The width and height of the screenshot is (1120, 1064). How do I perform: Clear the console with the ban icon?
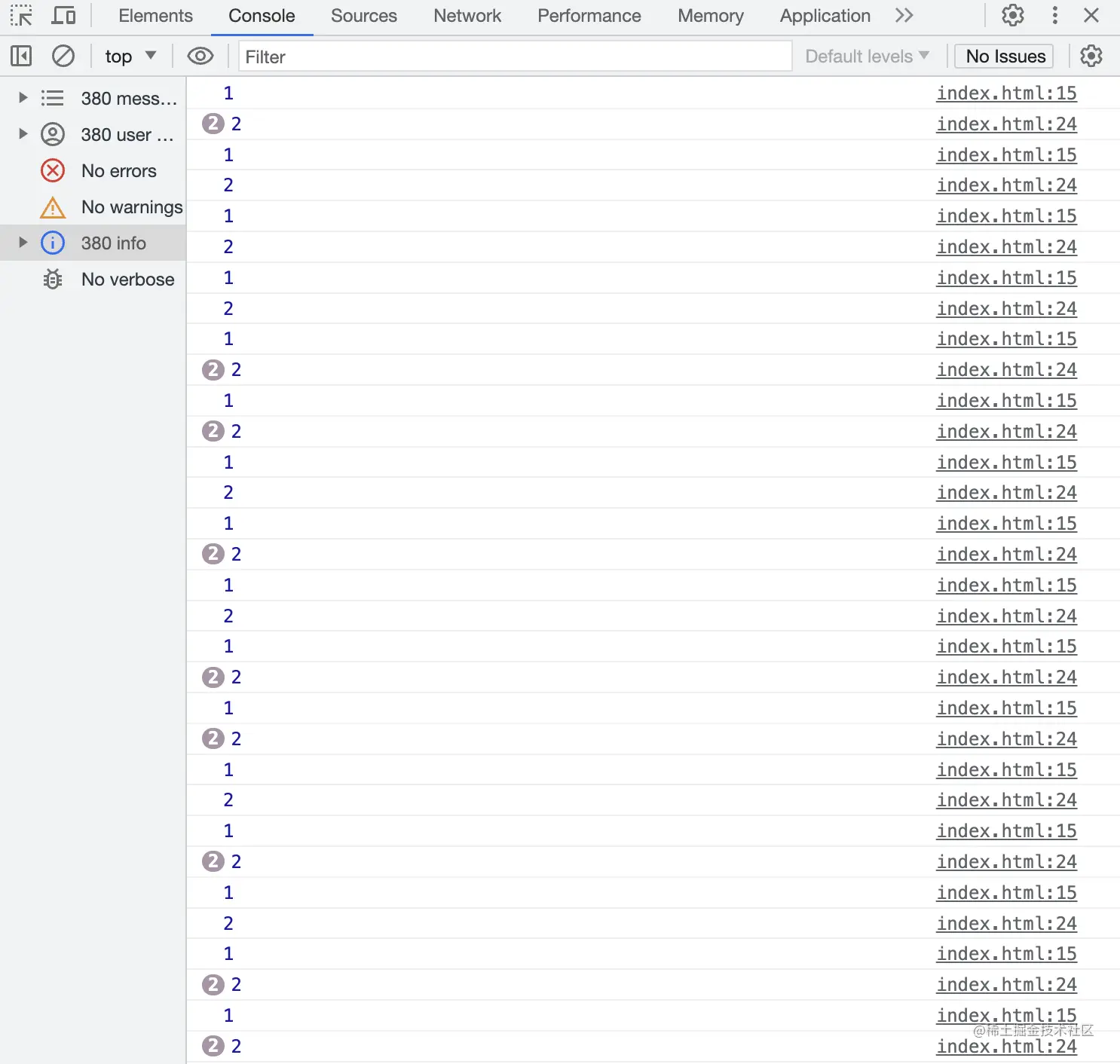63,56
